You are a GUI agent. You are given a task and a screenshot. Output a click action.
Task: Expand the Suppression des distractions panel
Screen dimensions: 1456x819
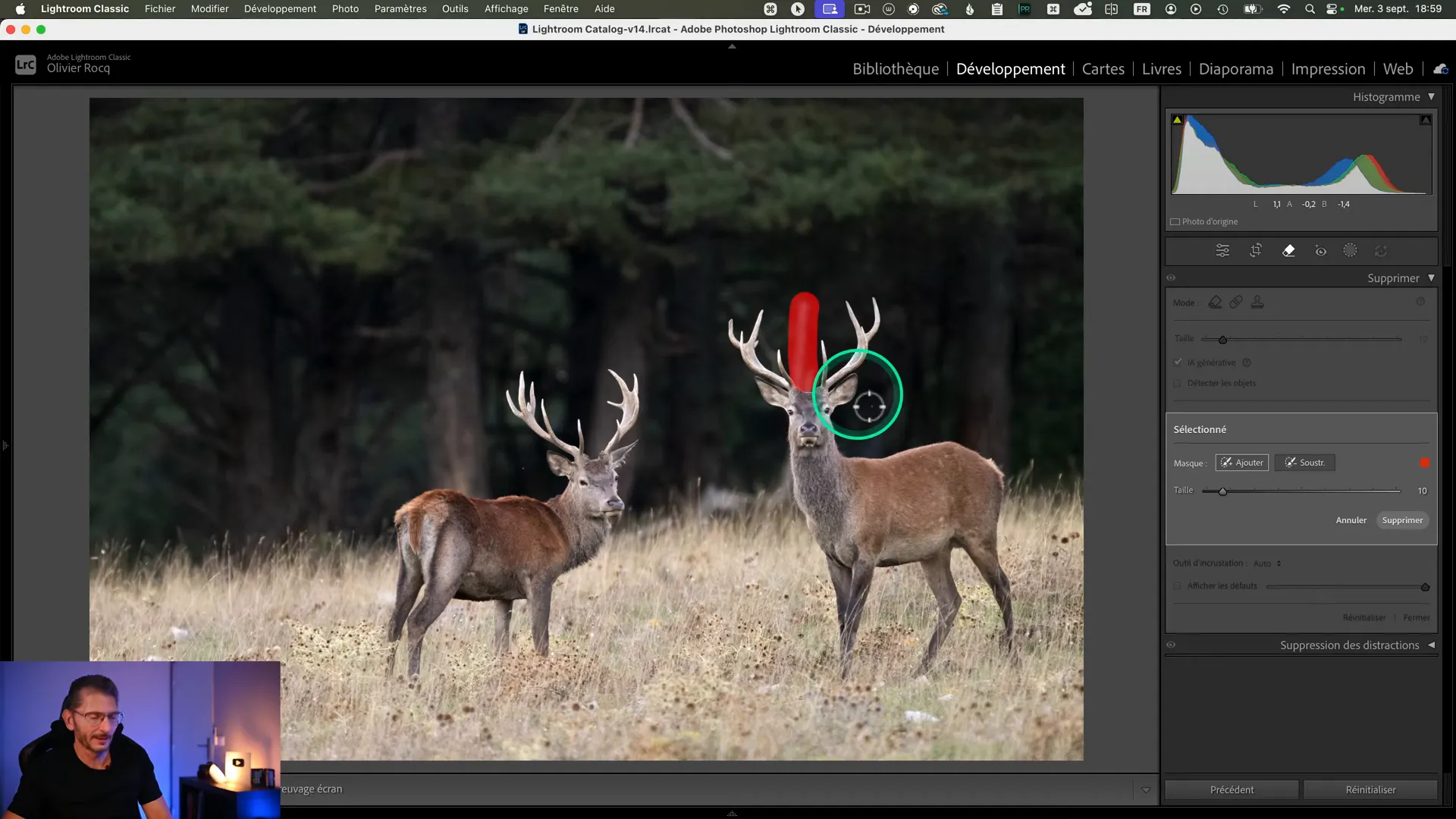[x=1431, y=645]
